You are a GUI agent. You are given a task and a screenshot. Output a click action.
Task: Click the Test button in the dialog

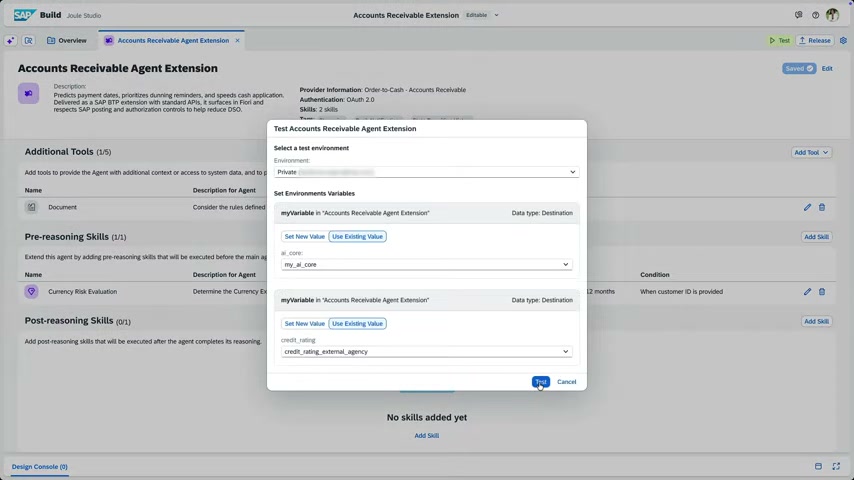coord(541,382)
